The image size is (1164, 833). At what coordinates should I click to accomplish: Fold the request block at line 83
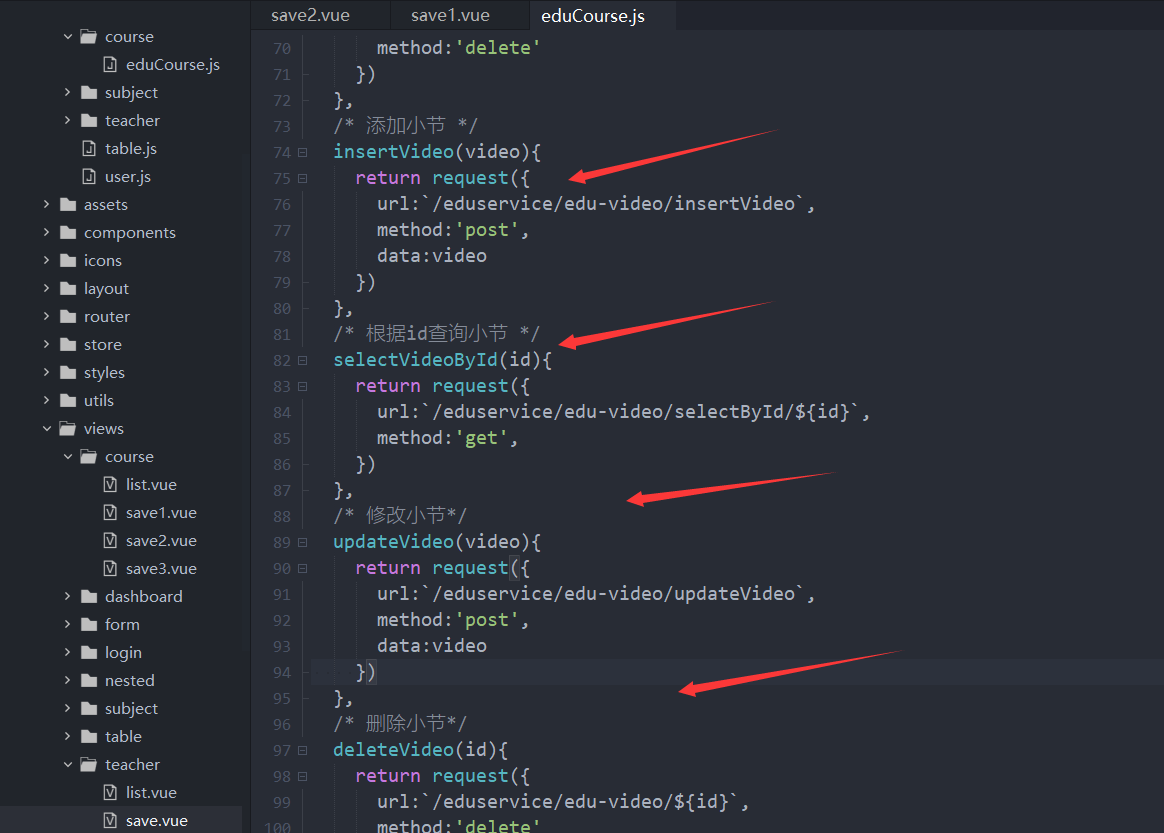[303, 386]
